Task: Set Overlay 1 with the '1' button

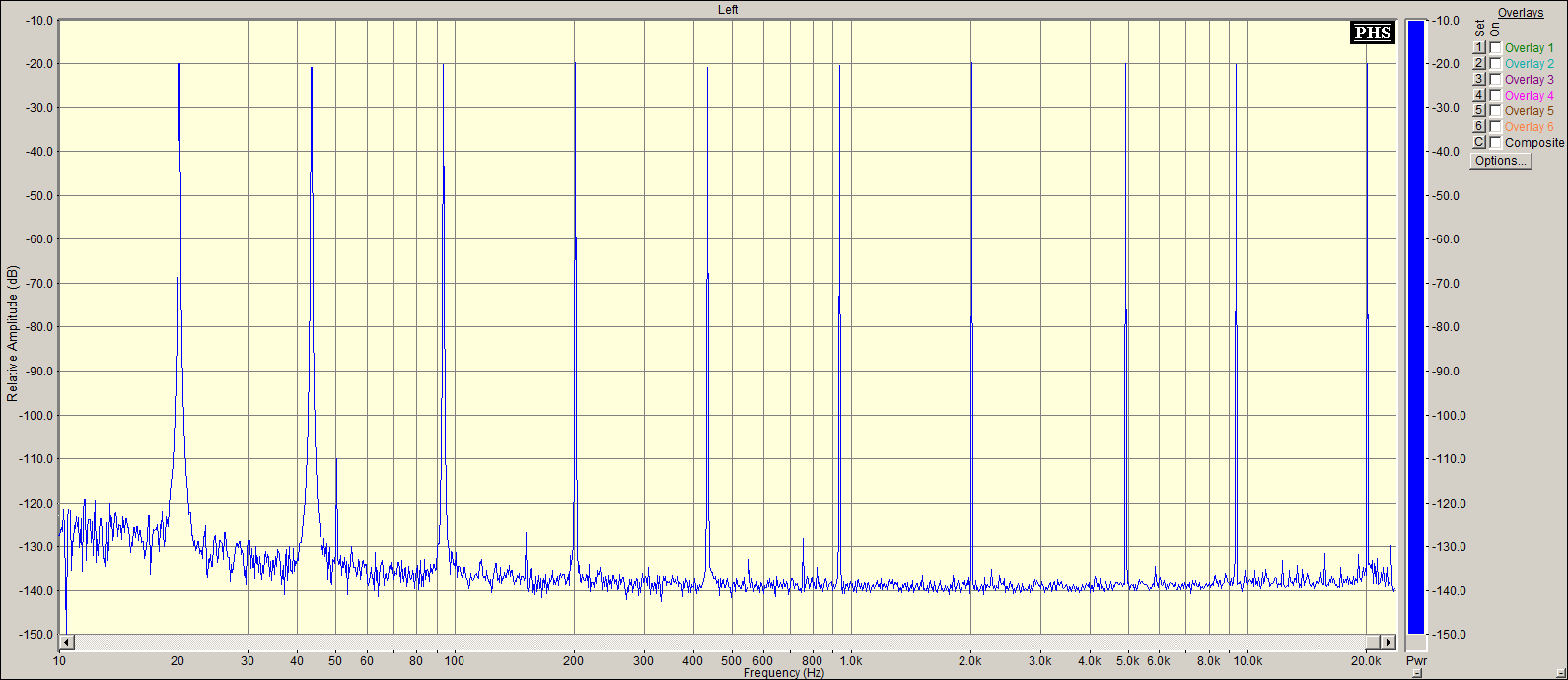Action: (x=1478, y=47)
